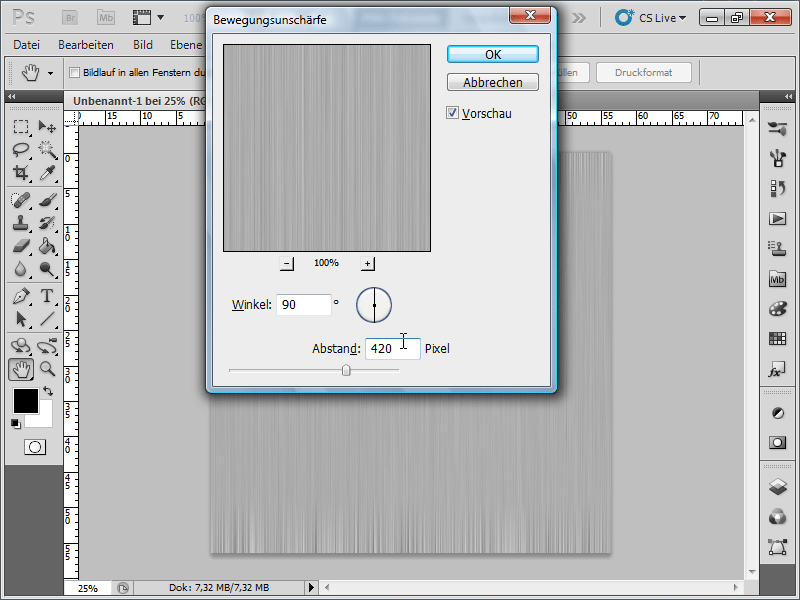
Task: Zoom in the blur preview
Action: [367, 263]
